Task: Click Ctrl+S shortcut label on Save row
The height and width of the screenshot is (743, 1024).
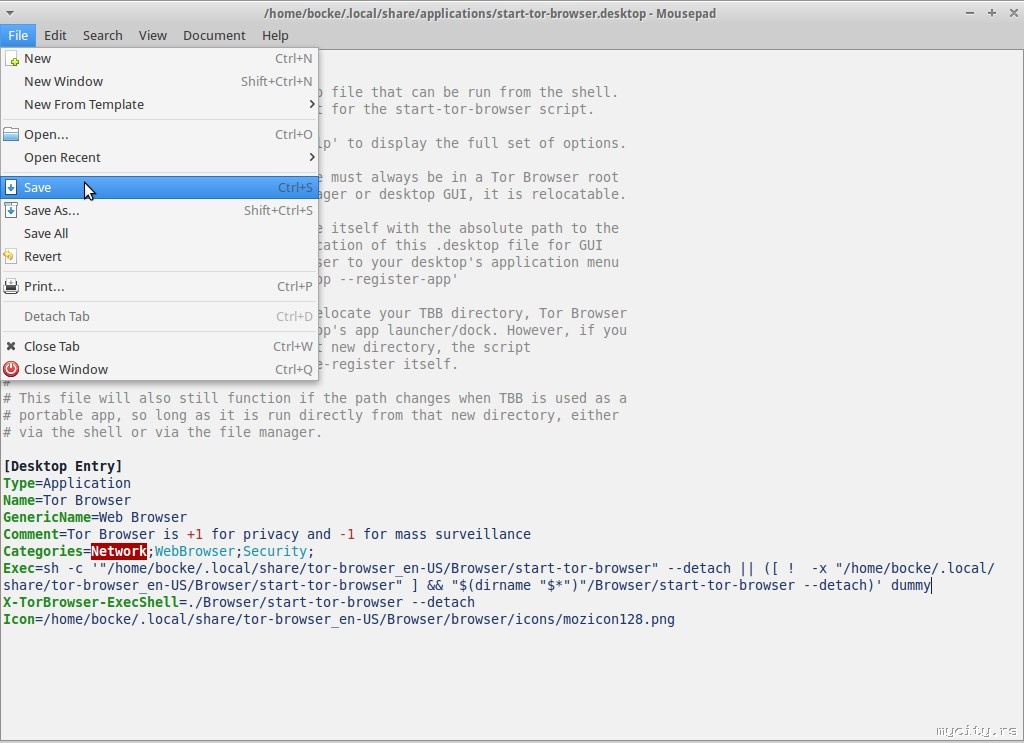Action: pos(295,187)
